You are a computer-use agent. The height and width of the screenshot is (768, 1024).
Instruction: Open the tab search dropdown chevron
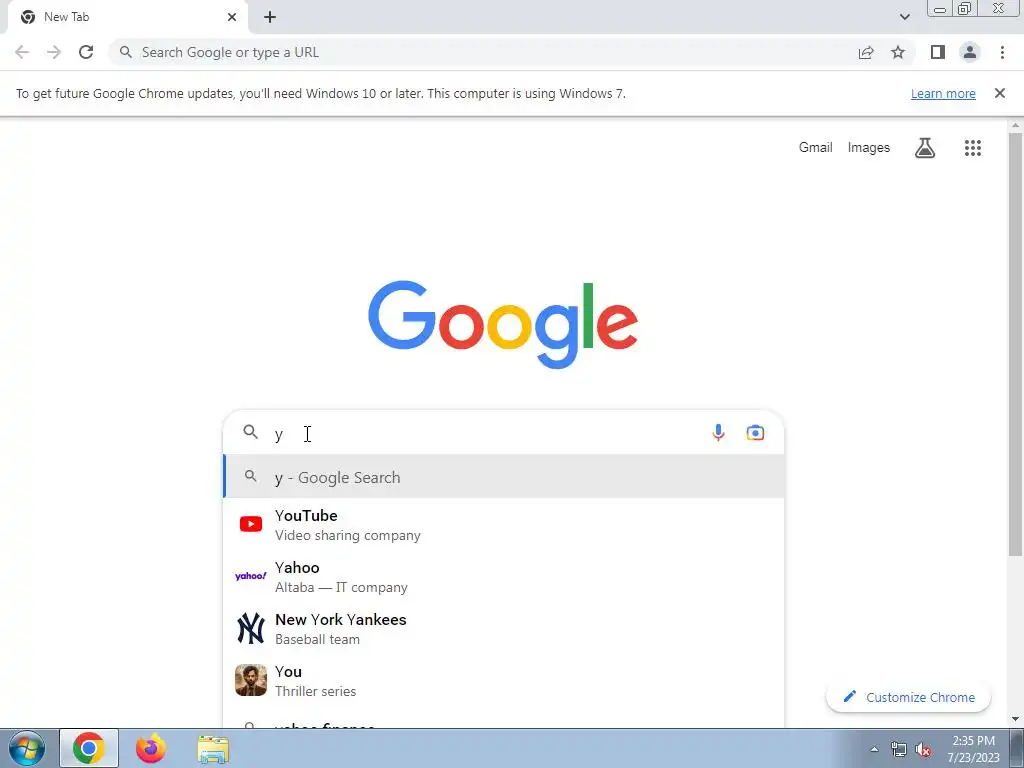click(x=904, y=17)
